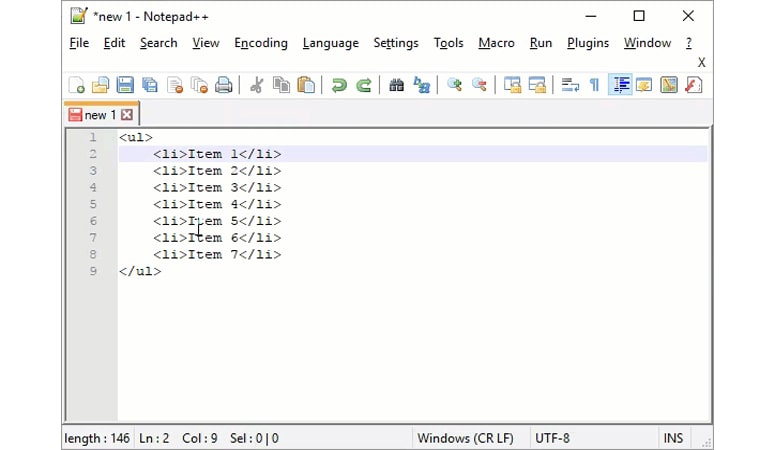
Task: Select the new 1 tab
Action: (x=100, y=115)
